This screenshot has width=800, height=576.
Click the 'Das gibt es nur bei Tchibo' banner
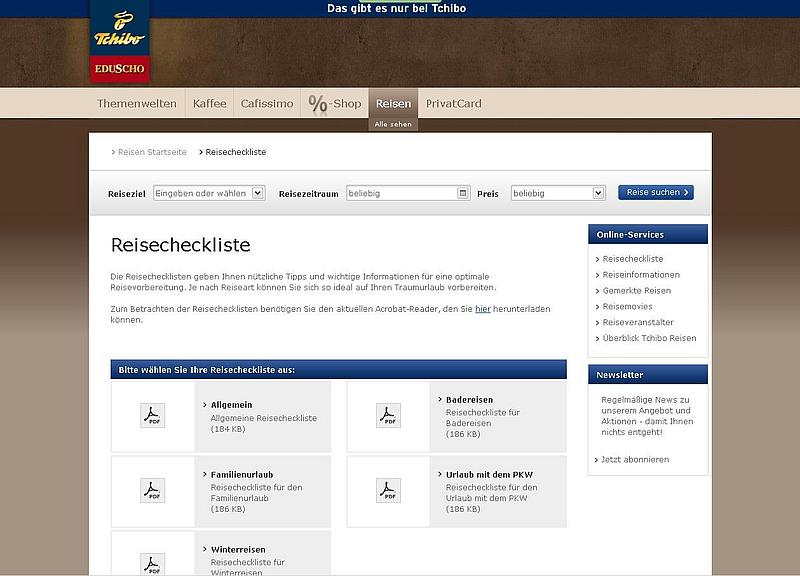396,8
